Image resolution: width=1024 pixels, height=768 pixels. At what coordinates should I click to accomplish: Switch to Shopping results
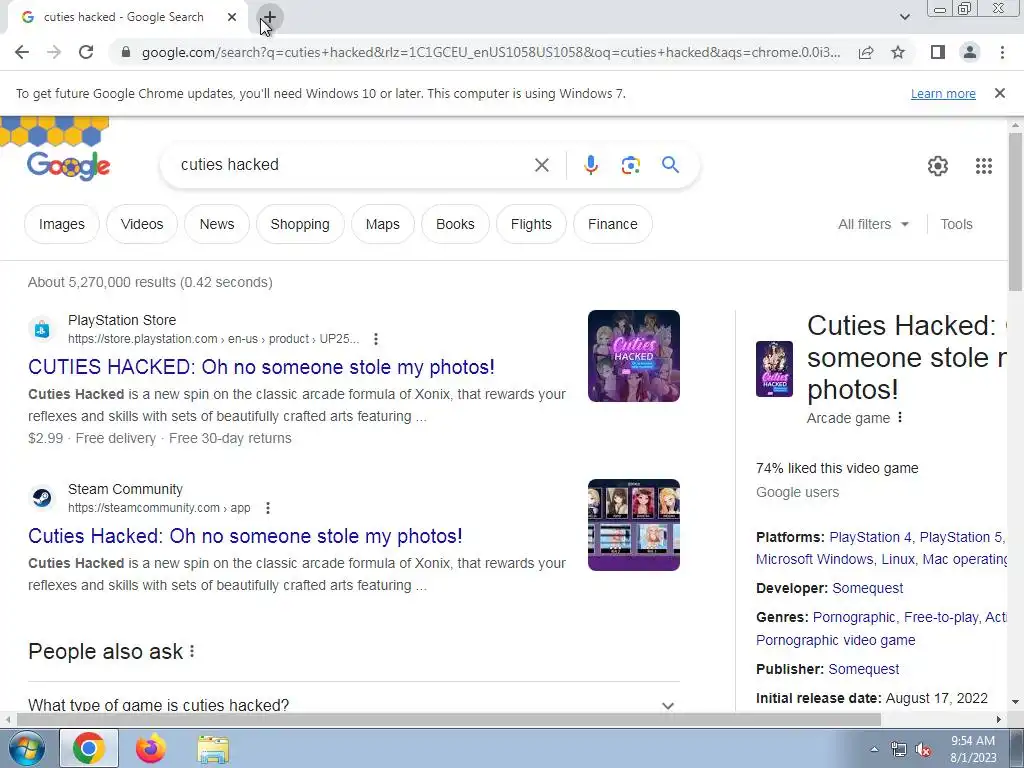coord(300,224)
